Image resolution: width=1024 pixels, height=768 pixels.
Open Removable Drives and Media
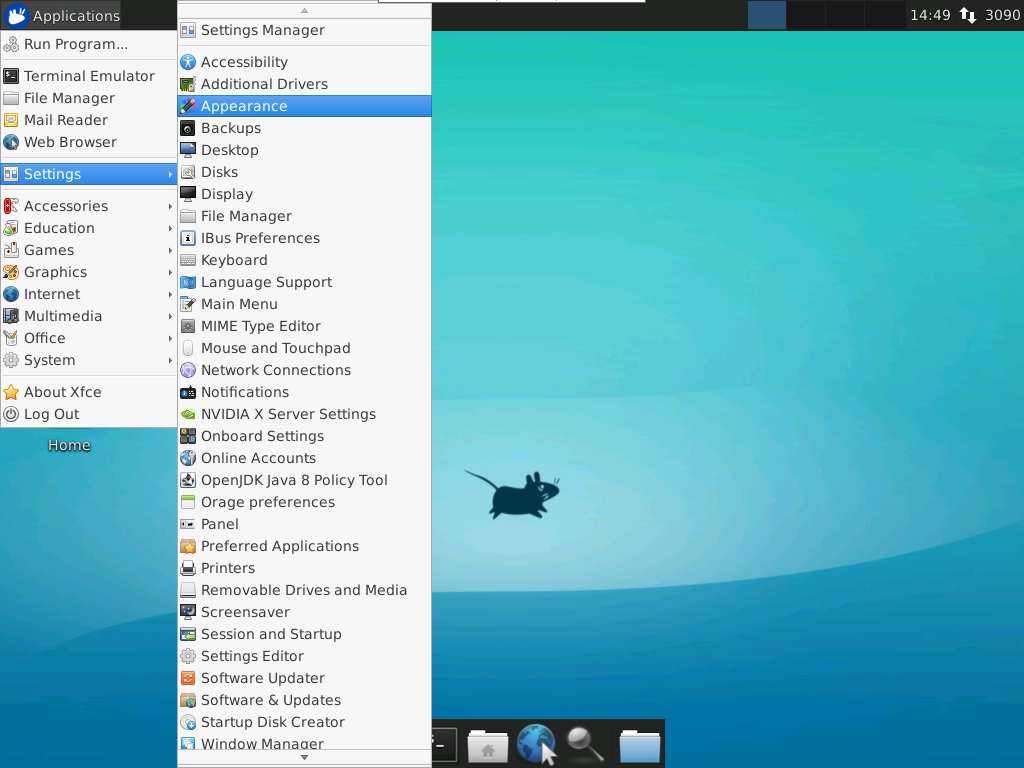click(304, 590)
